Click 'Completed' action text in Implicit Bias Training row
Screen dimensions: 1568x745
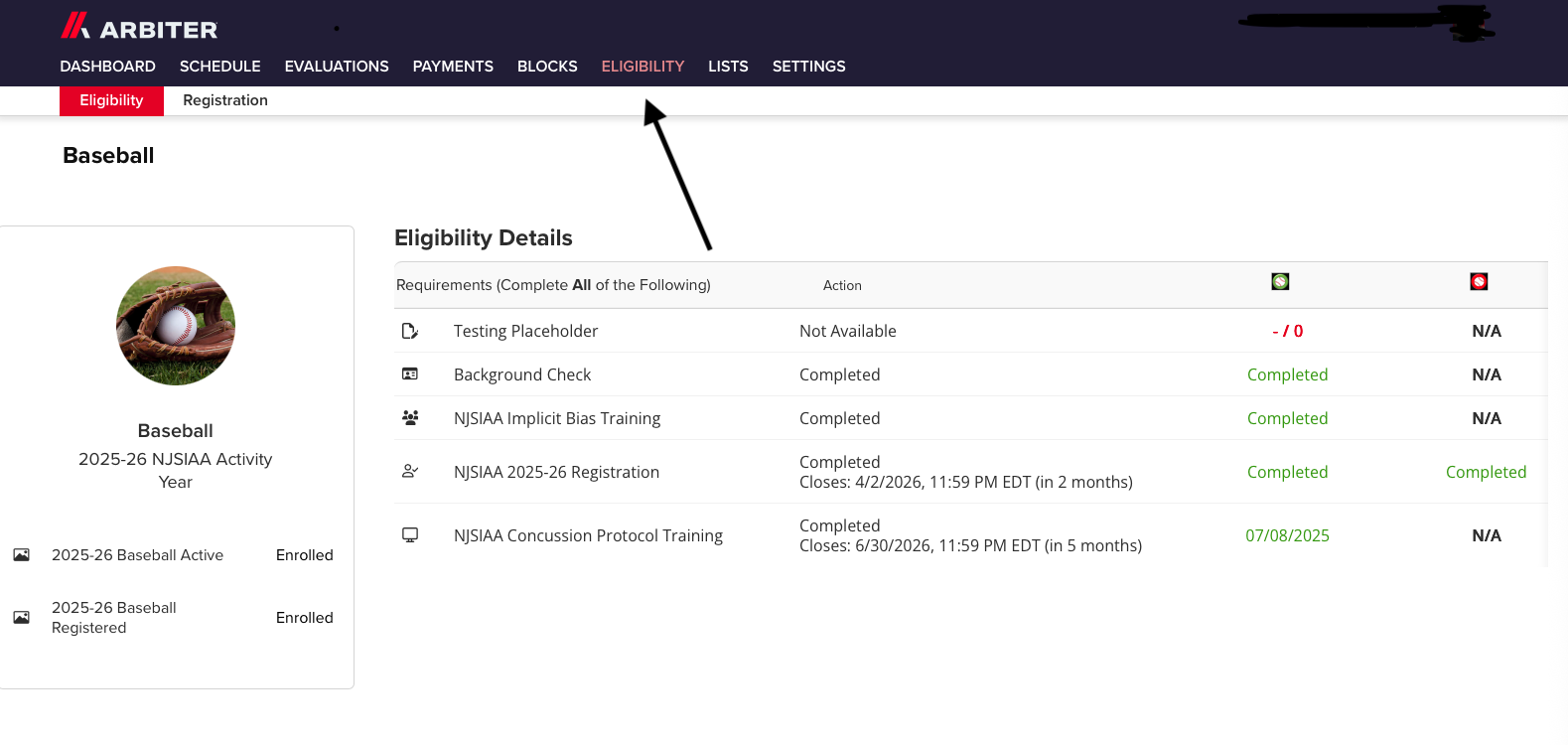(x=839, y=418)
